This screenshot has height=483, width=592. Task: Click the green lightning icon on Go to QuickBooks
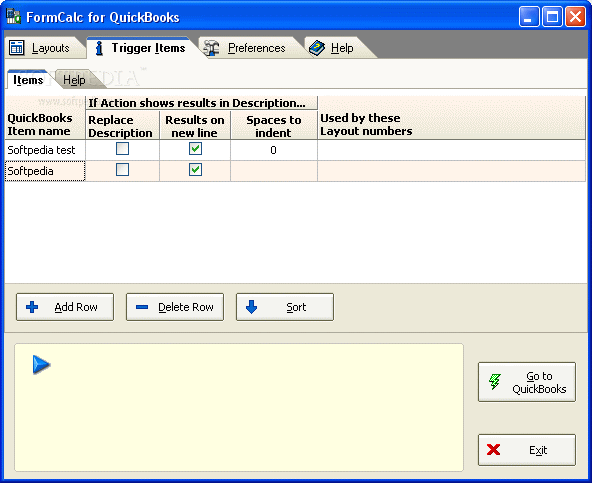pyautogui.click(x=495, y=382)
